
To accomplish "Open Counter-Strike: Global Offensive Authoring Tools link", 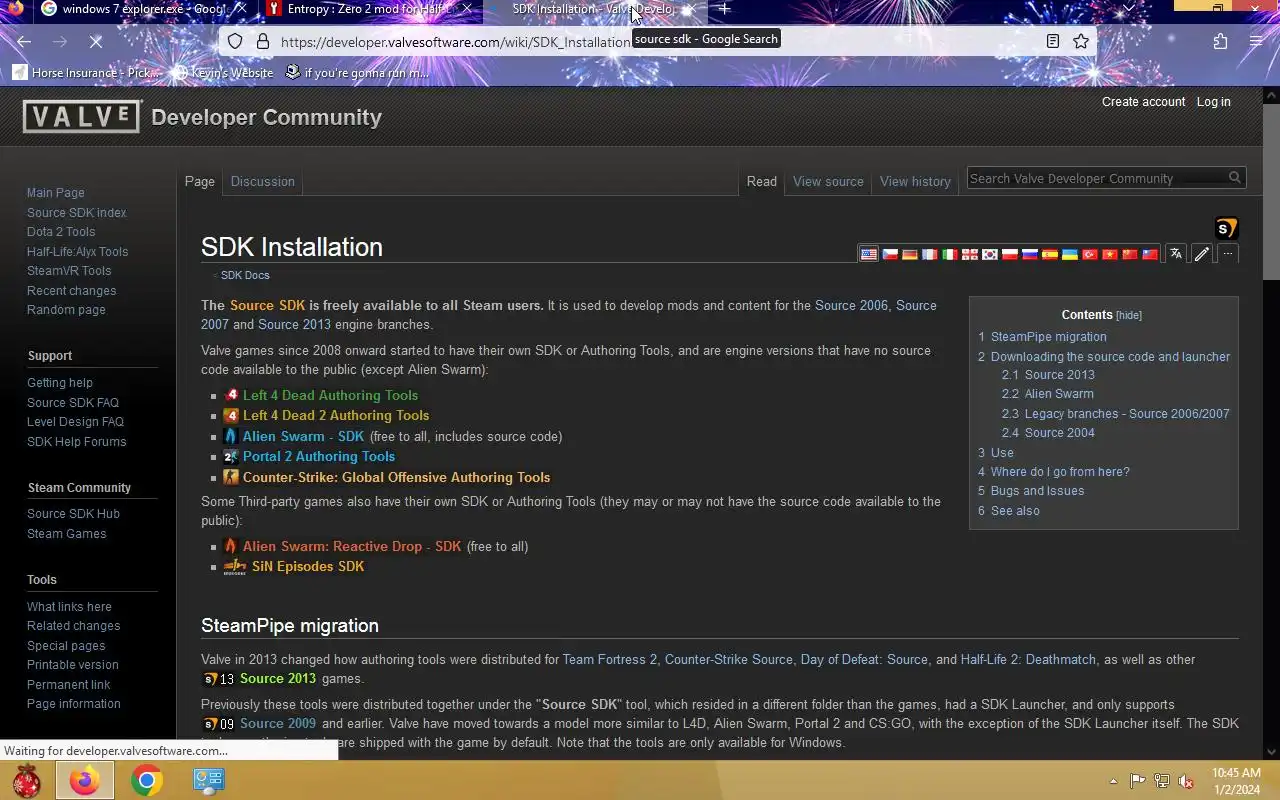I will tap(396, 477).
